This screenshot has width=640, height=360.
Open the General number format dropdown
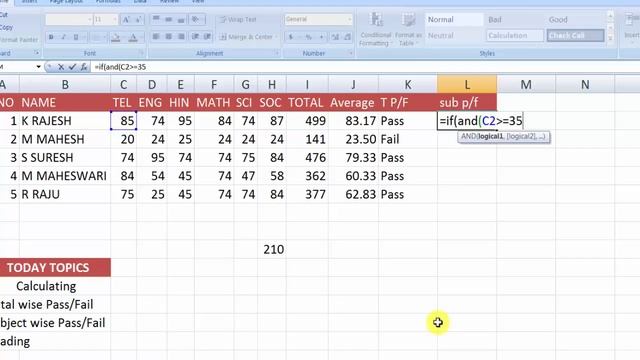pyautogui.click(x=349, y=19)
